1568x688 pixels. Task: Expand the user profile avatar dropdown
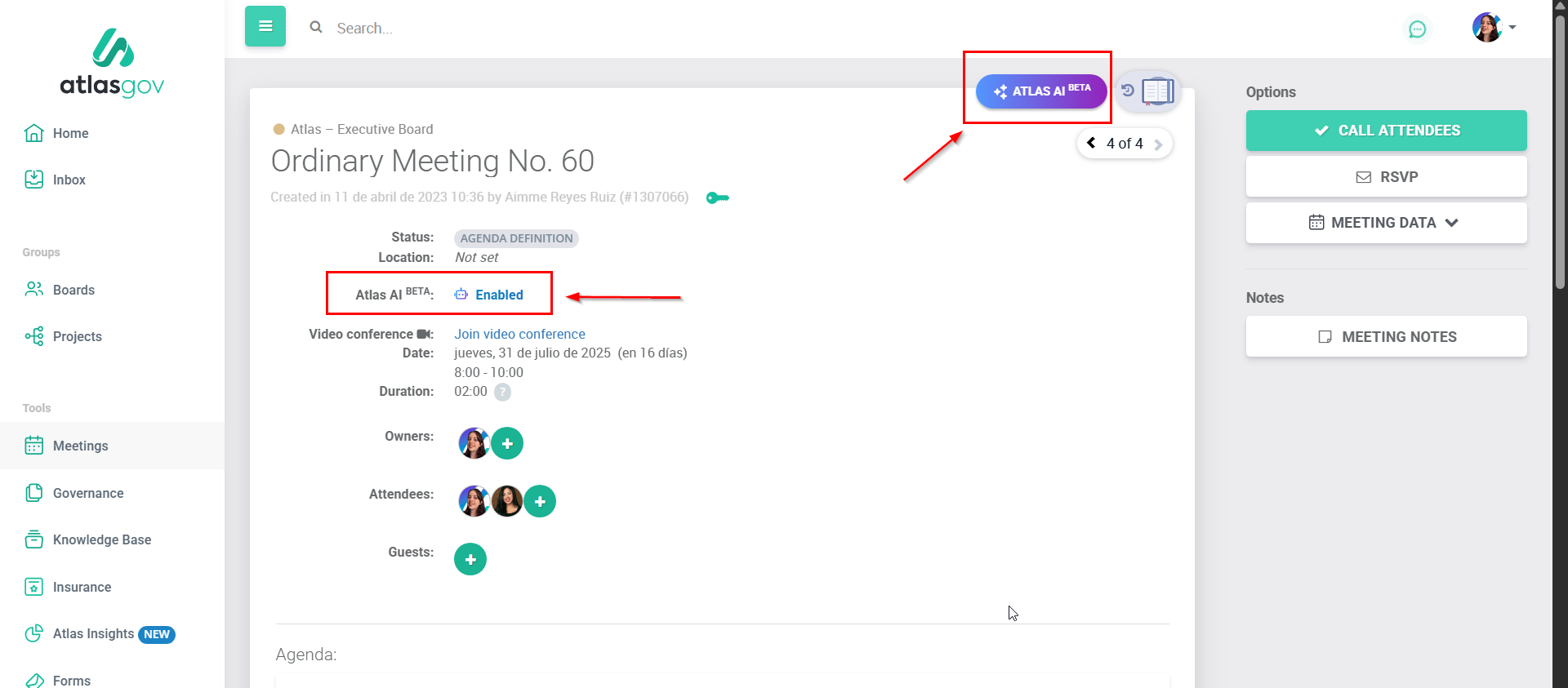[x=1494, y=28]
